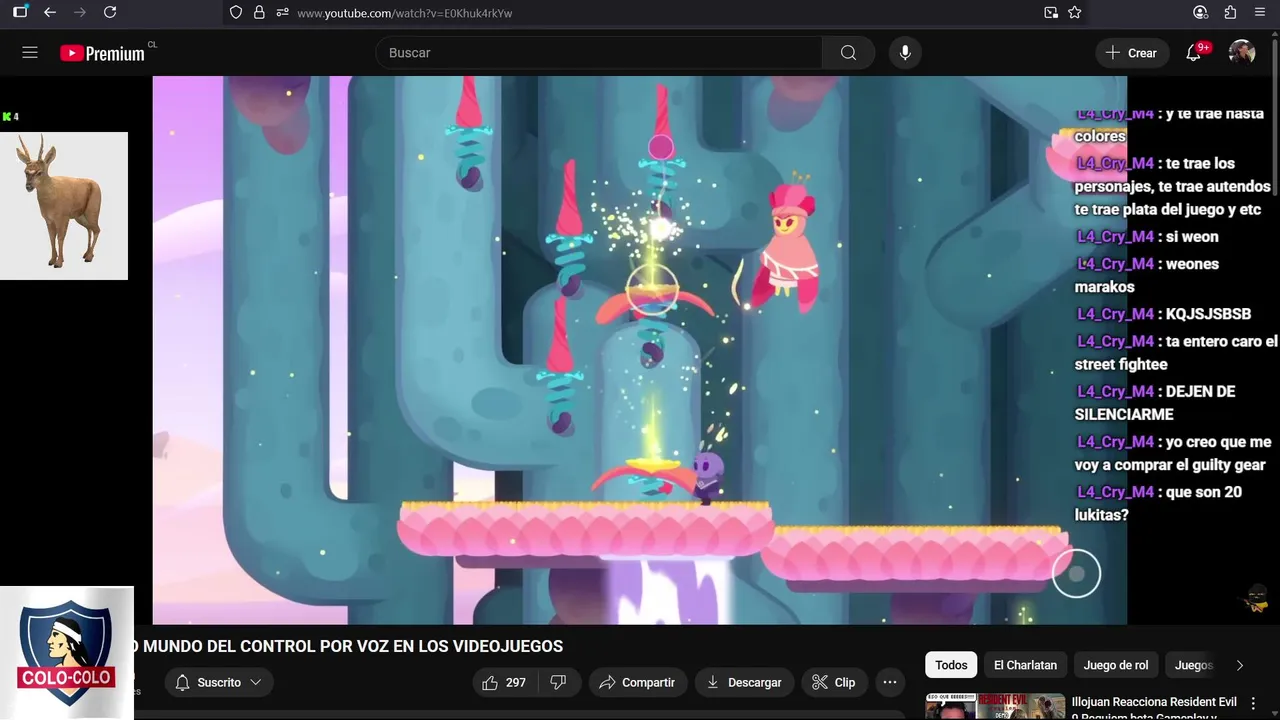Click chat message 'que son 20 lukitas?'
The width and height of the screenshot is (1280, 720).
(1159, 503)
